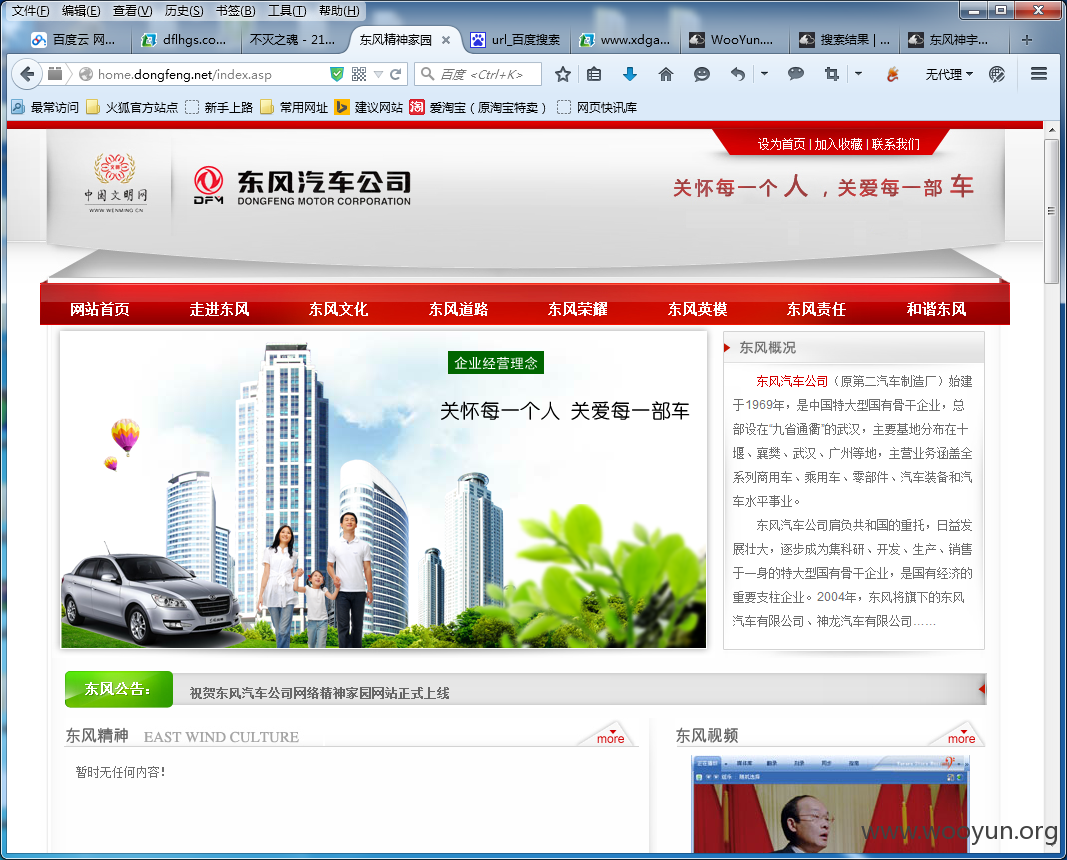Screen dimensions: 1067x860
Task: Click the smiley chat face toolbar icon
Action: tap(702, 74)
